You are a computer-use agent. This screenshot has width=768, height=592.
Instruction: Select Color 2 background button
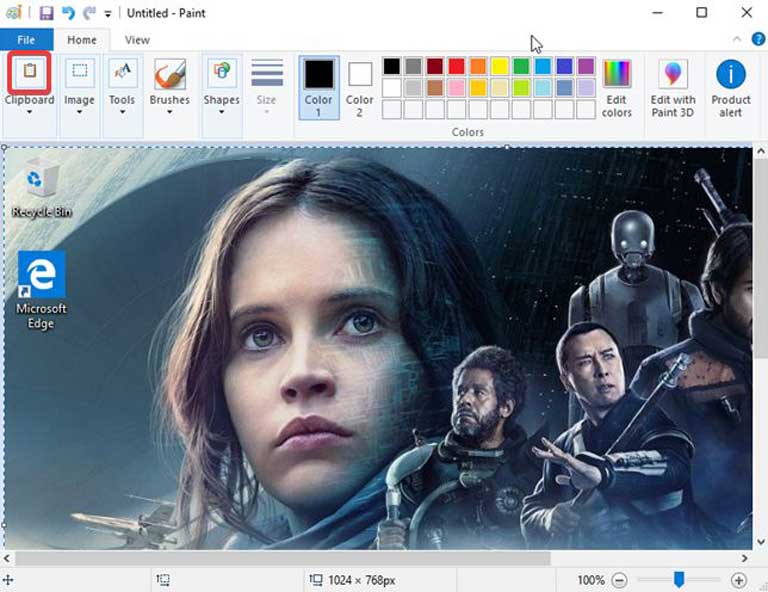pos(360,88)
